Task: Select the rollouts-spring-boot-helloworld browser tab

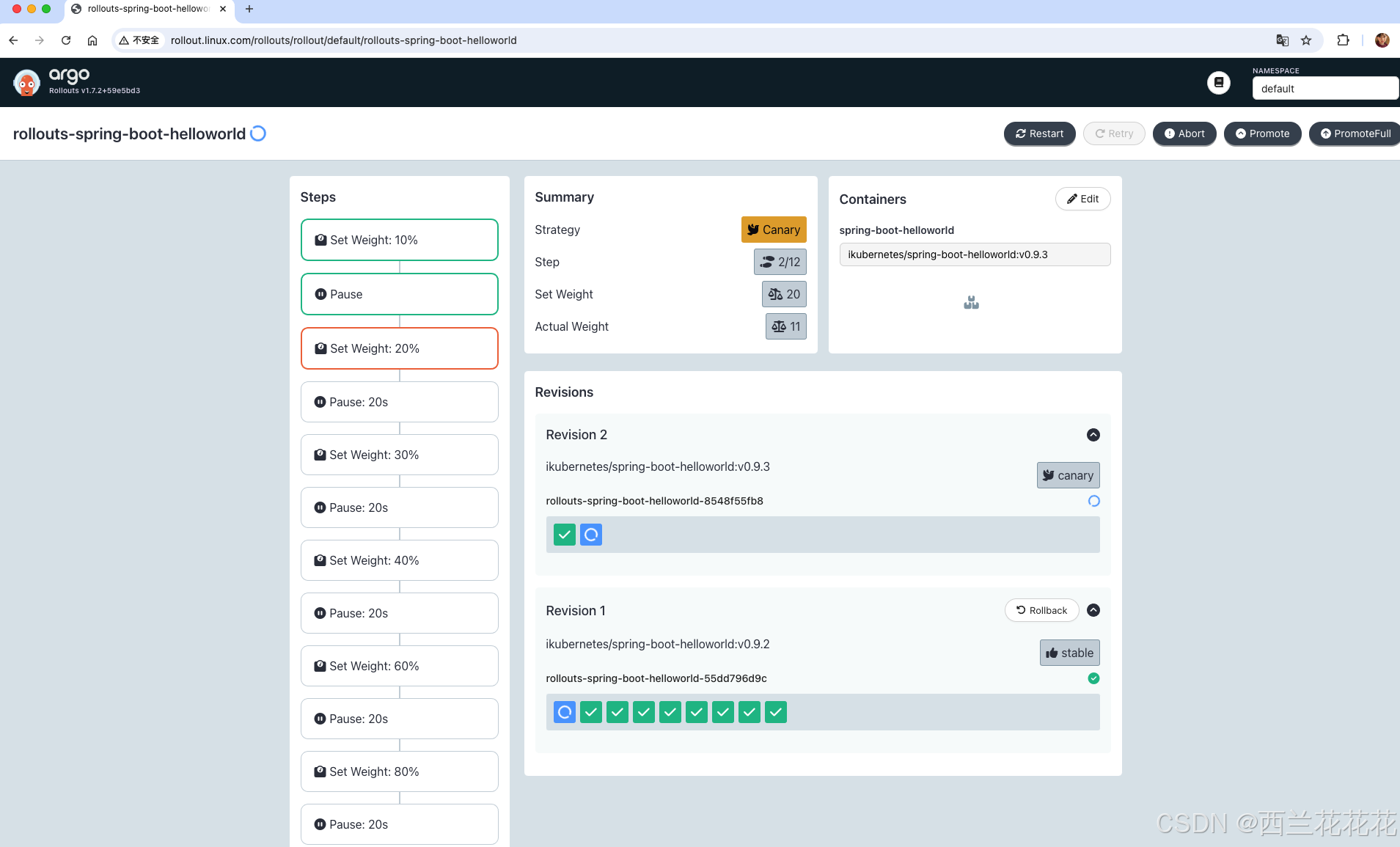Action: coord(150,9)
